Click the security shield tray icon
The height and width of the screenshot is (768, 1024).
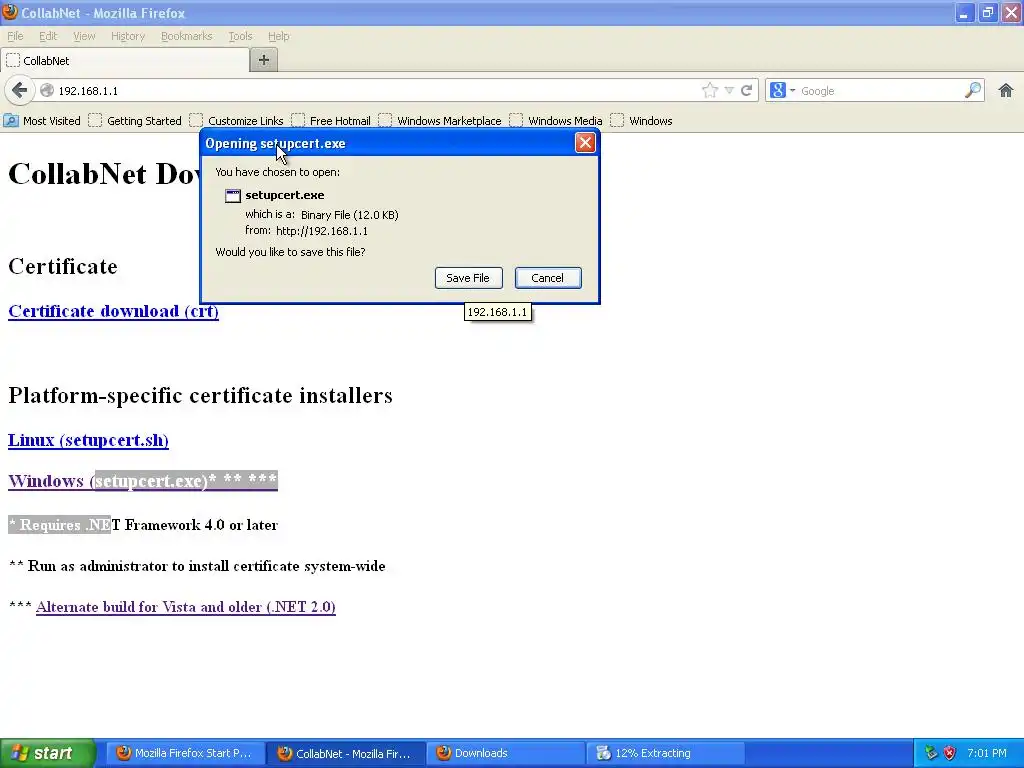pyautogui.click(x=950, y=753)
